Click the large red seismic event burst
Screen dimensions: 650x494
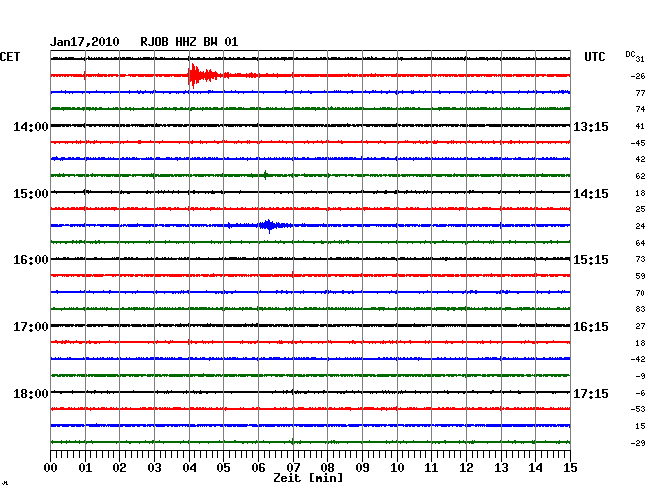pos(203,75)
